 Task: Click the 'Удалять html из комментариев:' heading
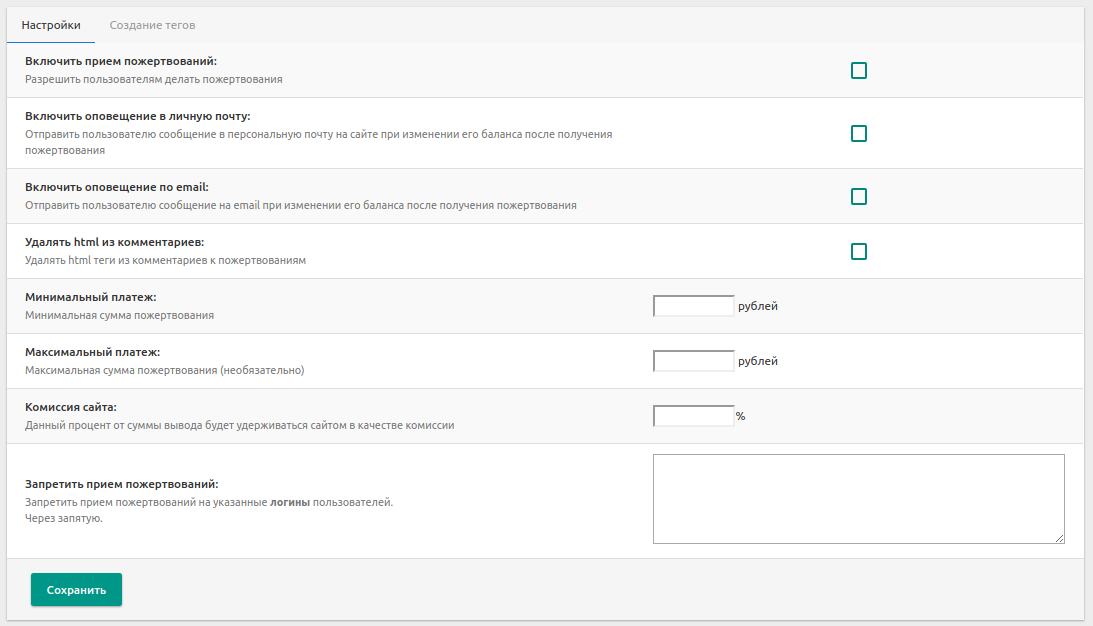pyautogui.click(x=115, y=242)
